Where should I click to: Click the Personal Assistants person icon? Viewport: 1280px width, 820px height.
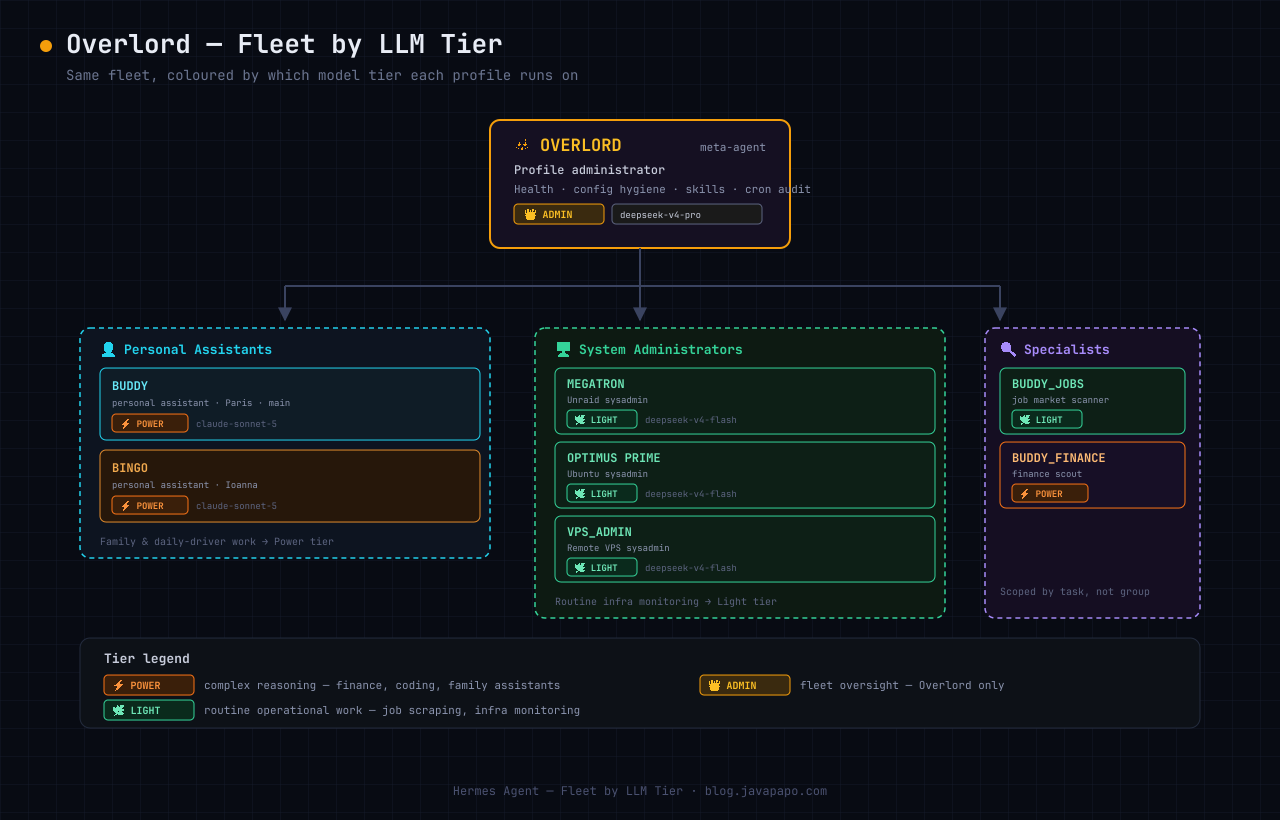click(108, 350)
